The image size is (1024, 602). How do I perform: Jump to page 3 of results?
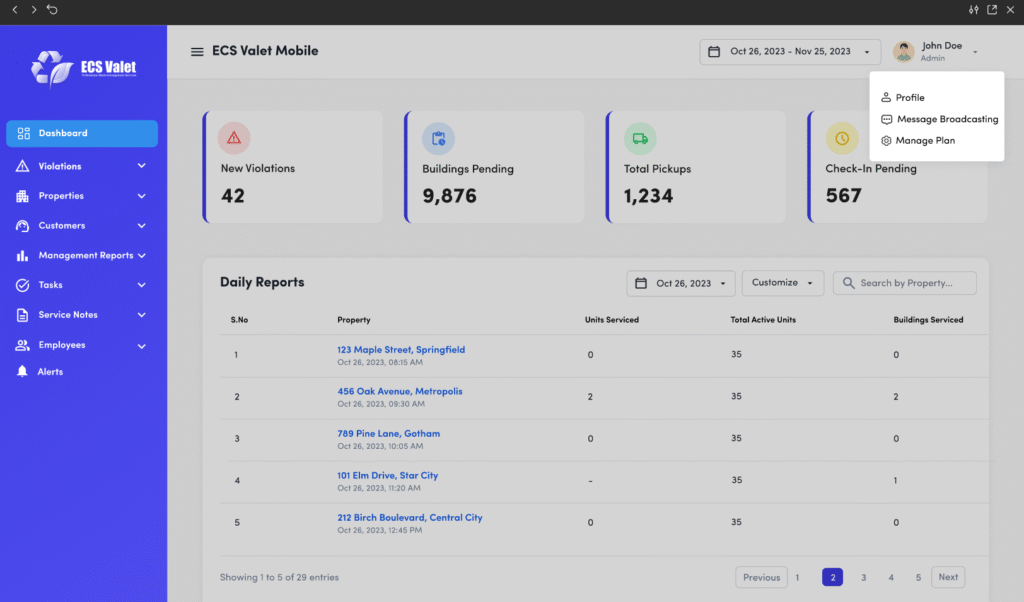coord(863,577)
